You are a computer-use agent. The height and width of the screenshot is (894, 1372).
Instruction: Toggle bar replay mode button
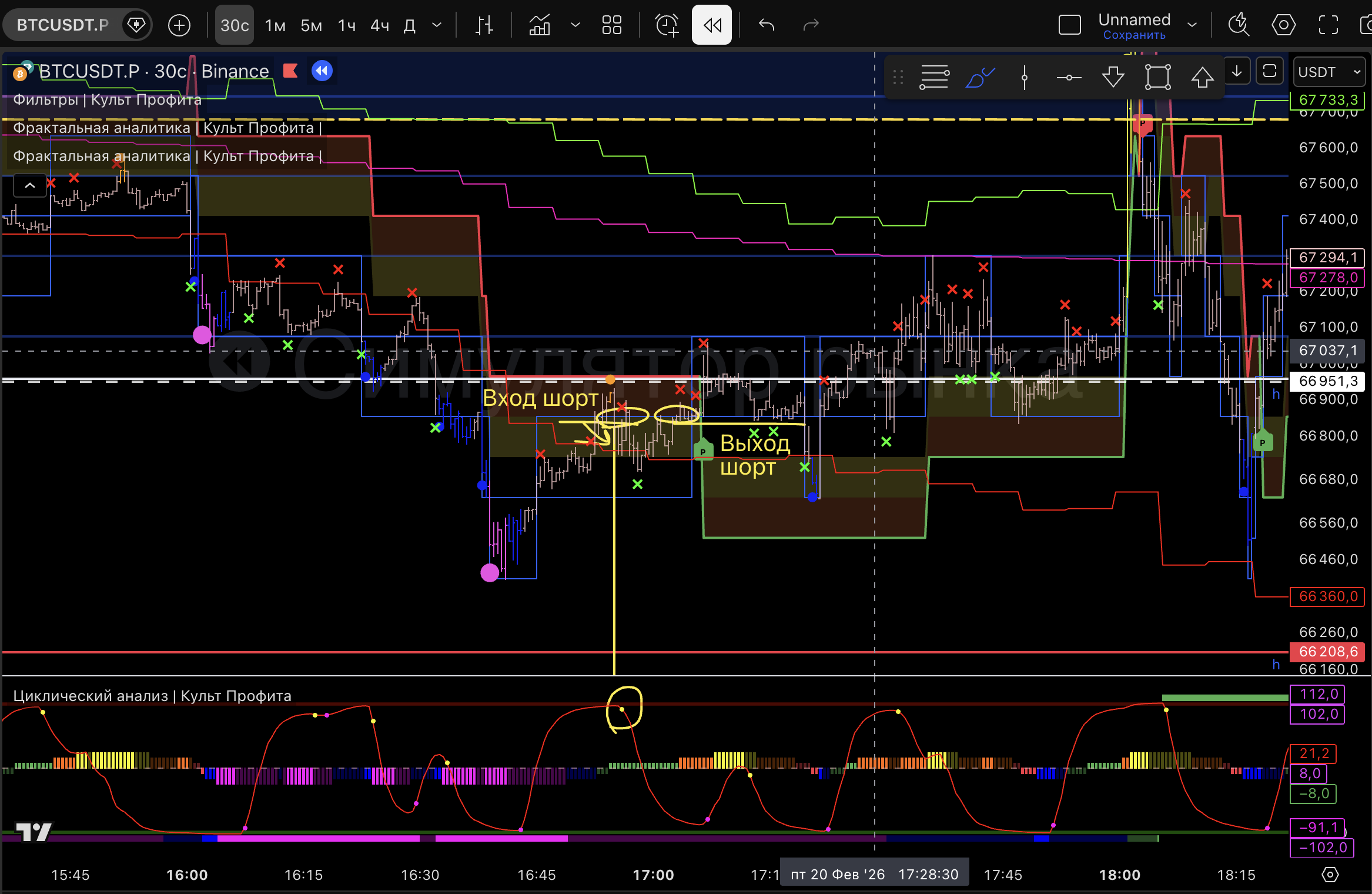pos(711,25)
